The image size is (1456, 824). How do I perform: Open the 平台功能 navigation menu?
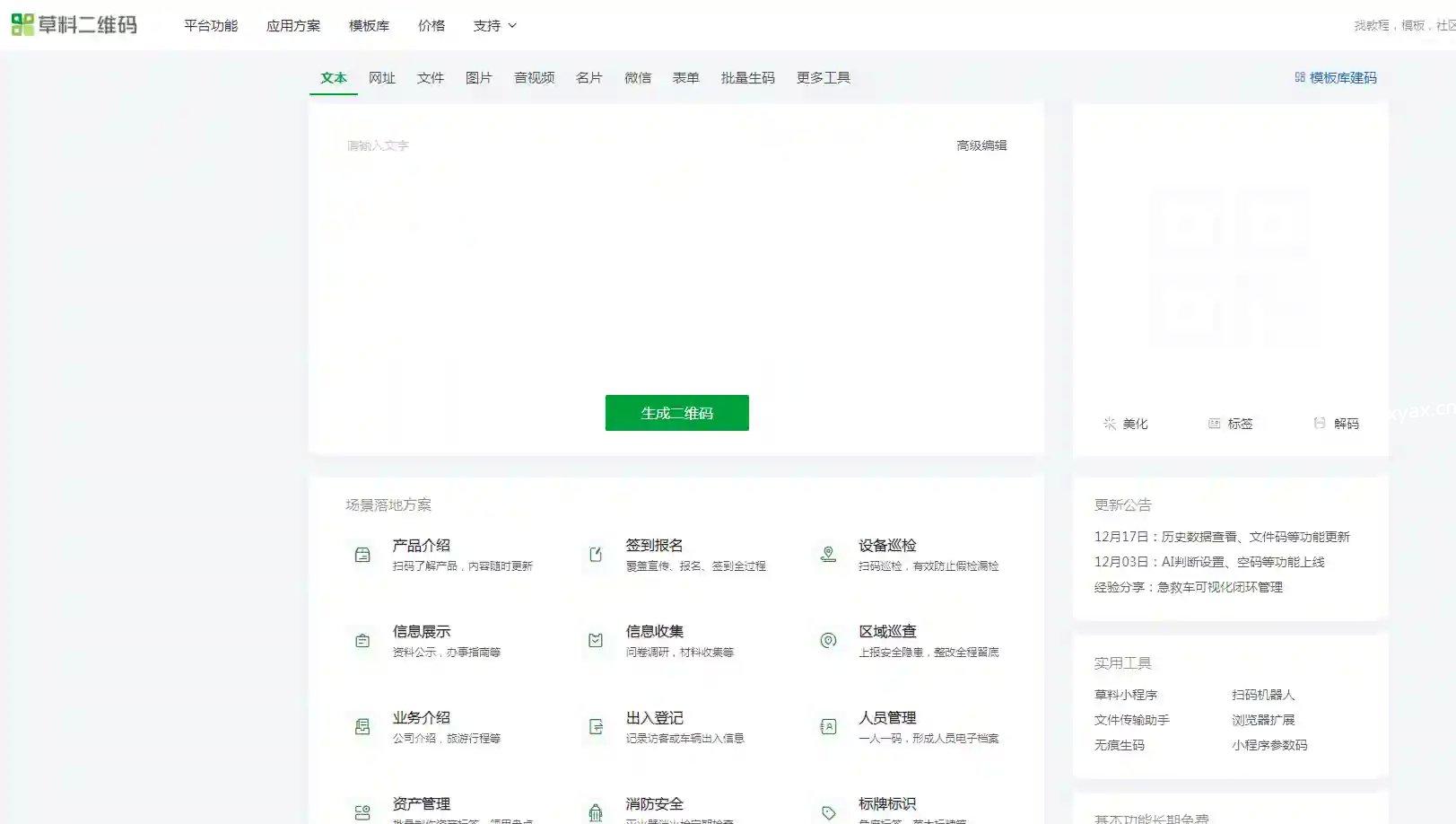tap(211, 26)
